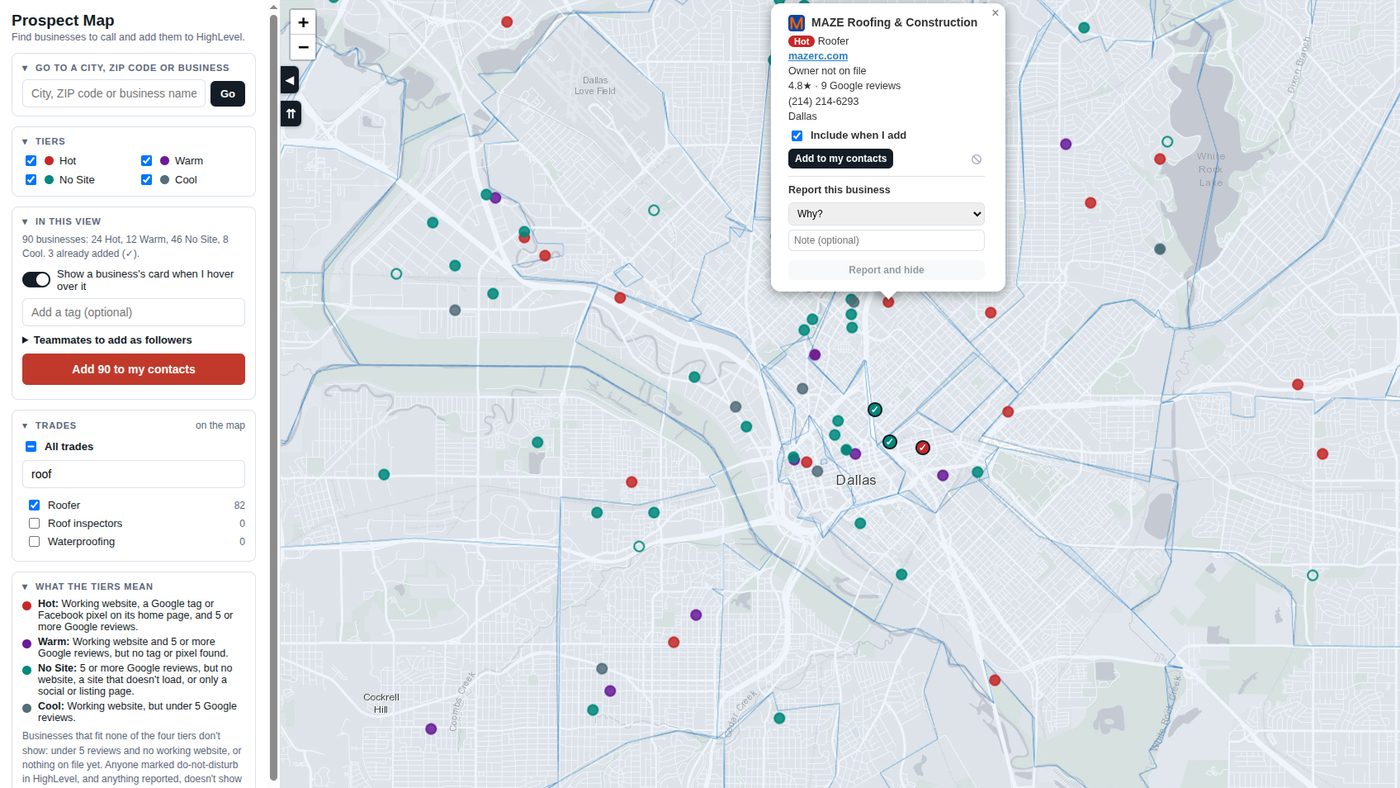Viewport: 1400px width, 788px height.
Task: Toggle the No Site tier checkbox
Action: pyautogui.click(x=31, y=180)
